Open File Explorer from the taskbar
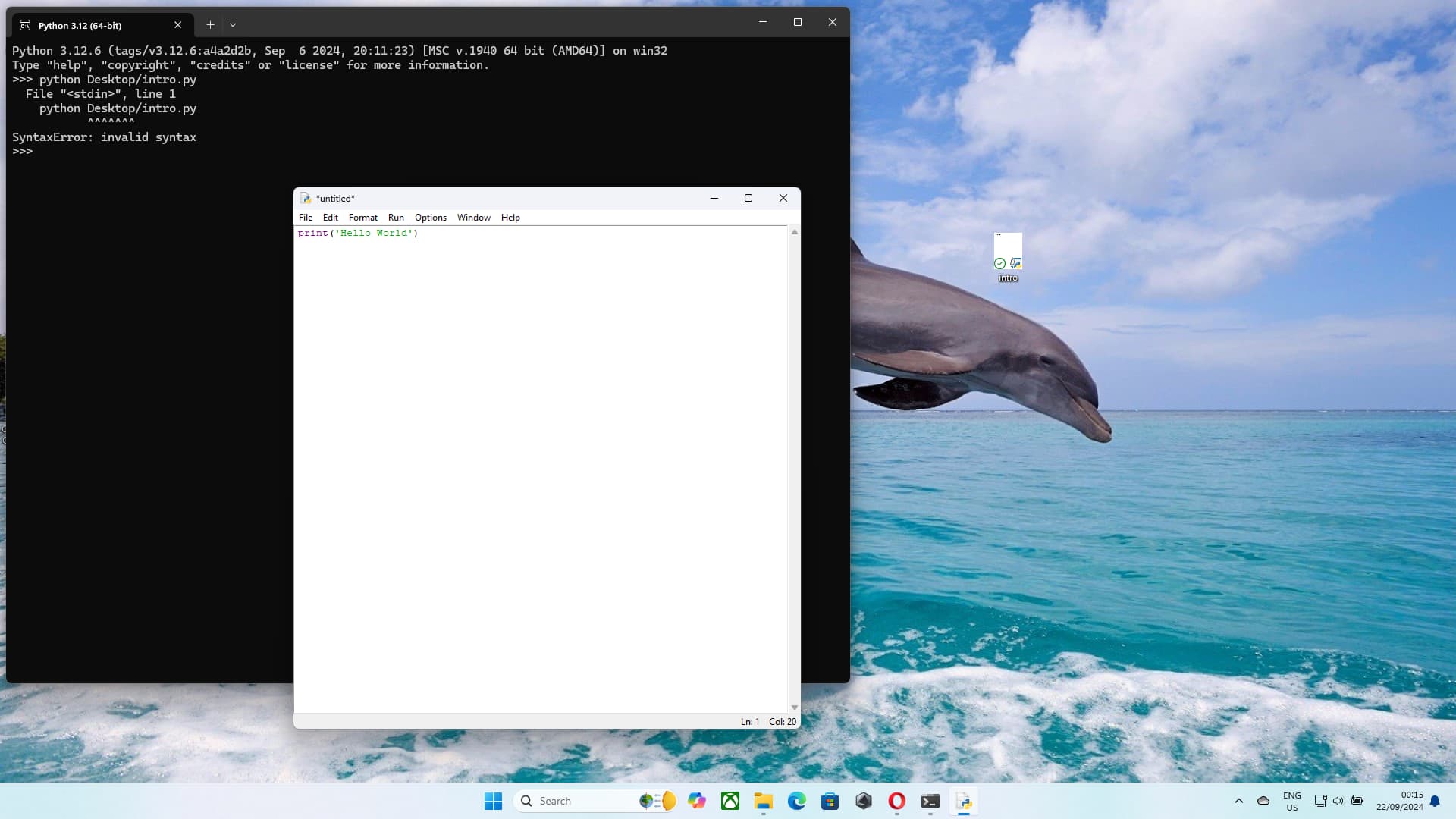1456x819 pixels. point(763,801)
